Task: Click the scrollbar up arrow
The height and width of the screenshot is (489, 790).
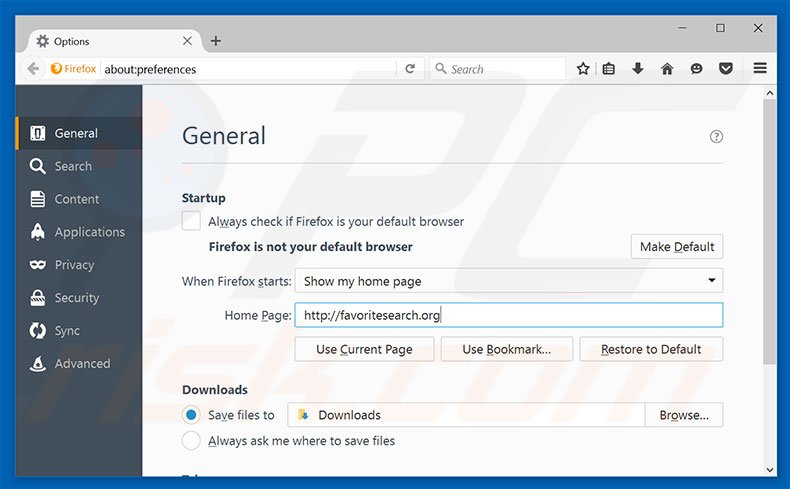Action: (769, 93)
